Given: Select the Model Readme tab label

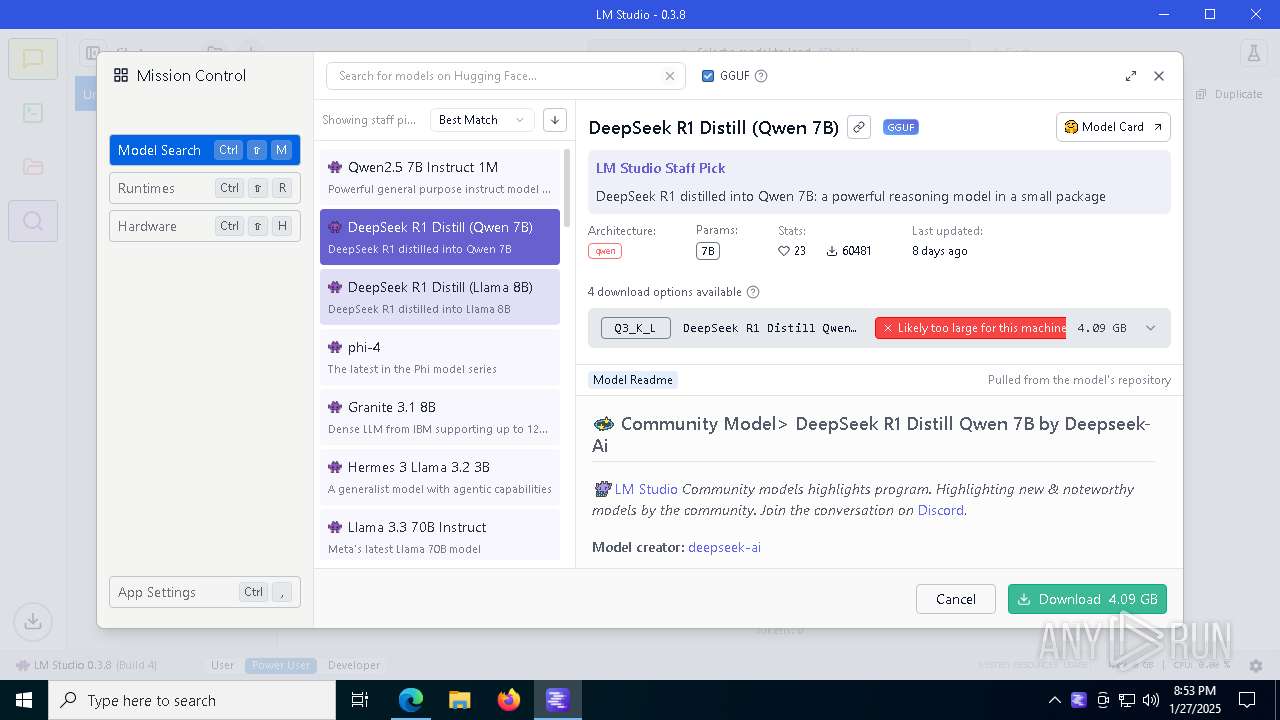Looking at the screenshot, I should point(632,380).
